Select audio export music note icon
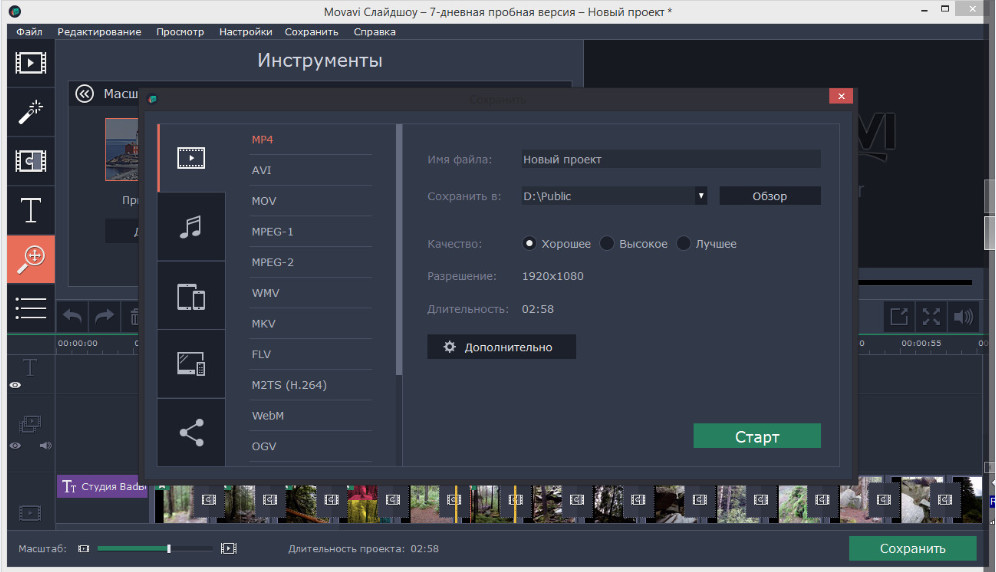Viewport: 996px width, 572px height. click(191, 227)
